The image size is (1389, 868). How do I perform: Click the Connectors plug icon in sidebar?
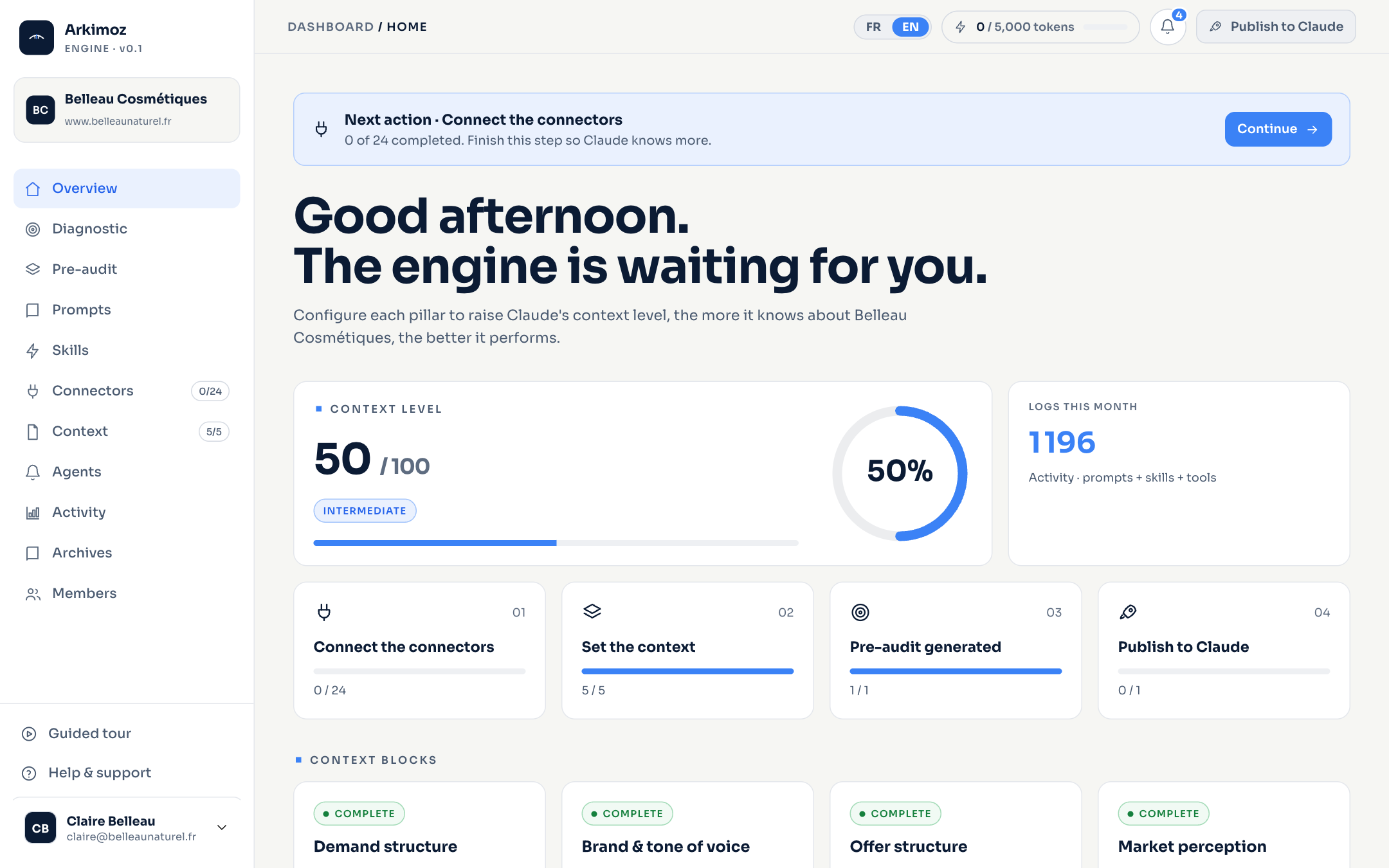pyautogui.click(x=33, y=391)
